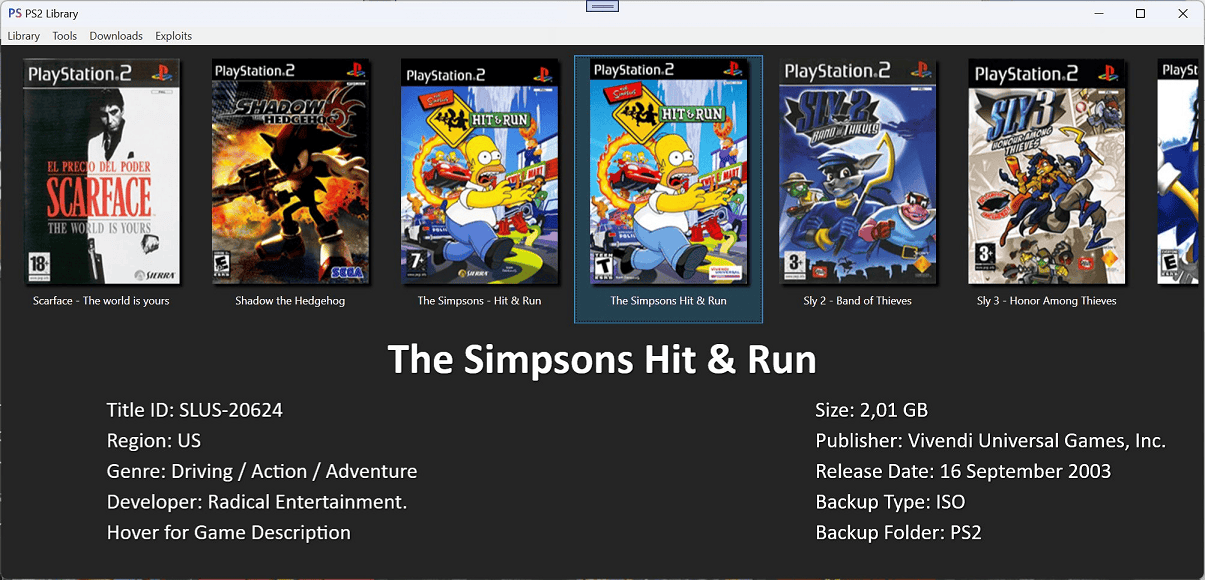Click the 'Scarface - The world is yours' label

[x=101, y=301]
